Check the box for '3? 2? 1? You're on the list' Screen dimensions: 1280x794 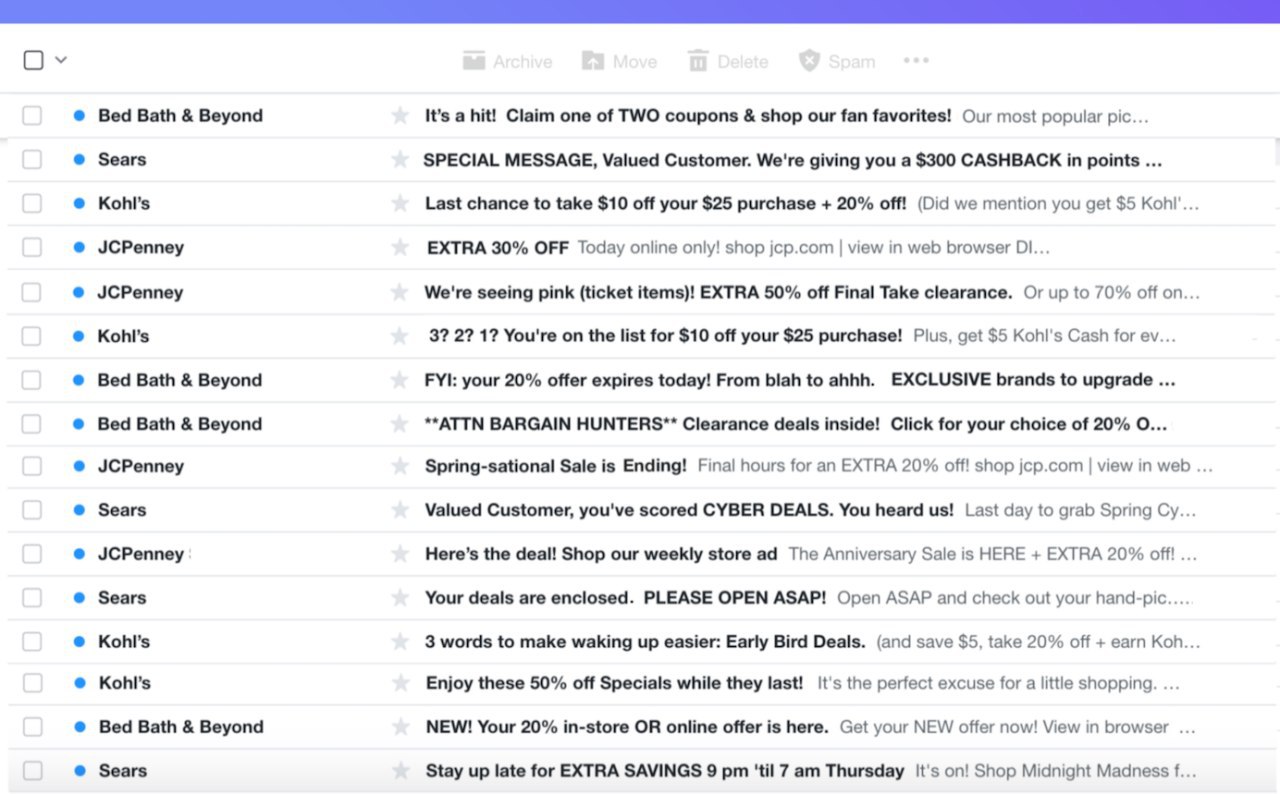(x=32, y=336)
